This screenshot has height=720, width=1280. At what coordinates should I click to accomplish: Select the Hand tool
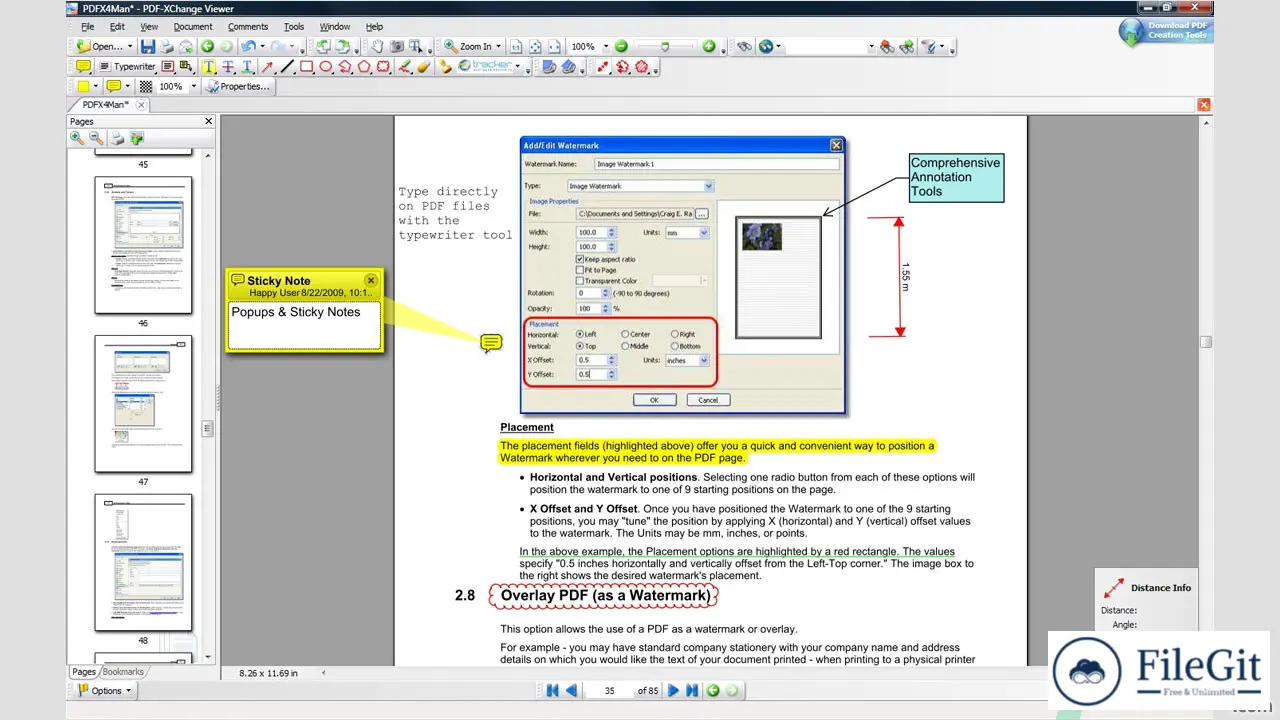click(x=378, y=46)
